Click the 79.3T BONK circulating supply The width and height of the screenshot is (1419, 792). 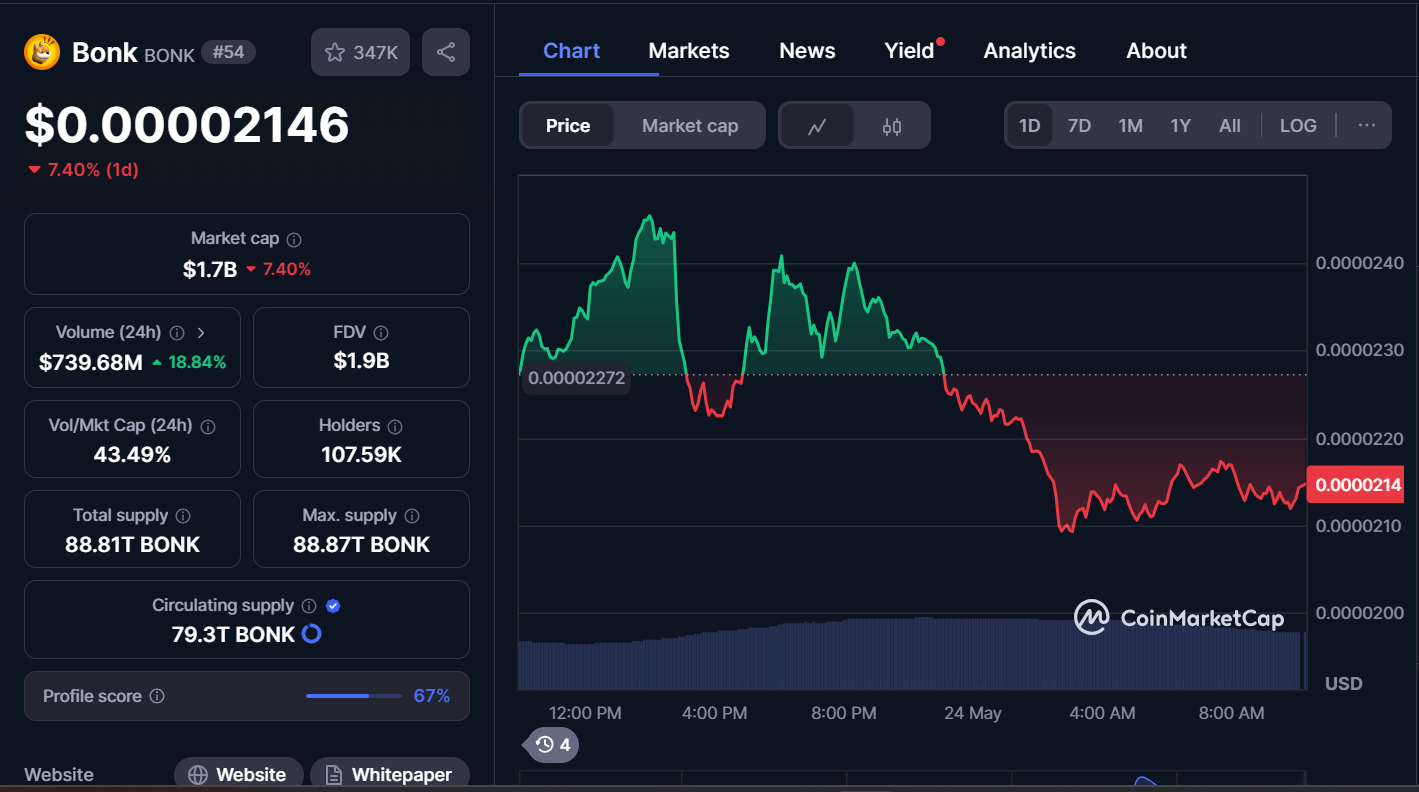[x=233, y=635]
